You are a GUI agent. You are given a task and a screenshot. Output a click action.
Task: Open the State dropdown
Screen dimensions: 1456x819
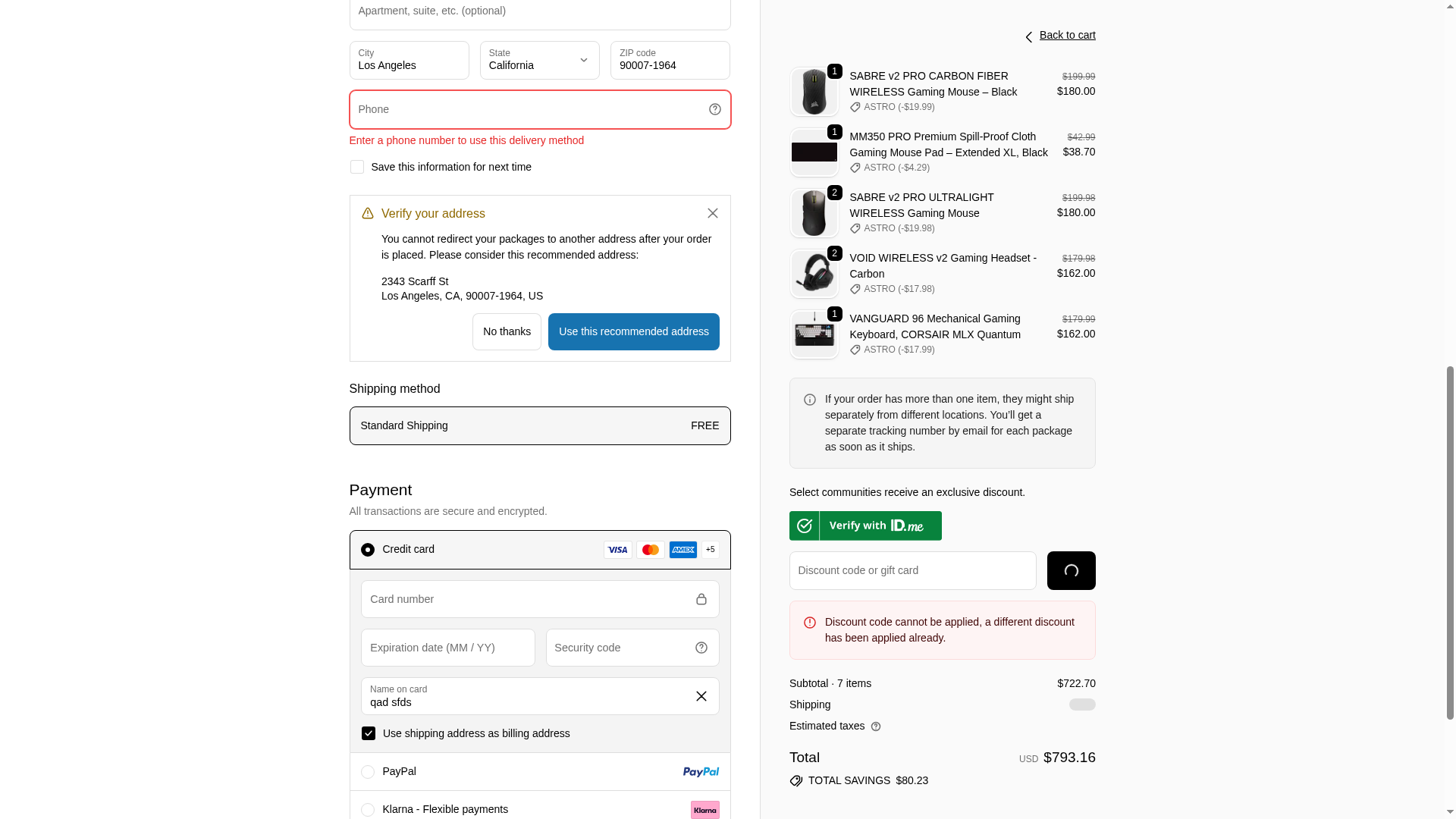(x=539, y=61)
